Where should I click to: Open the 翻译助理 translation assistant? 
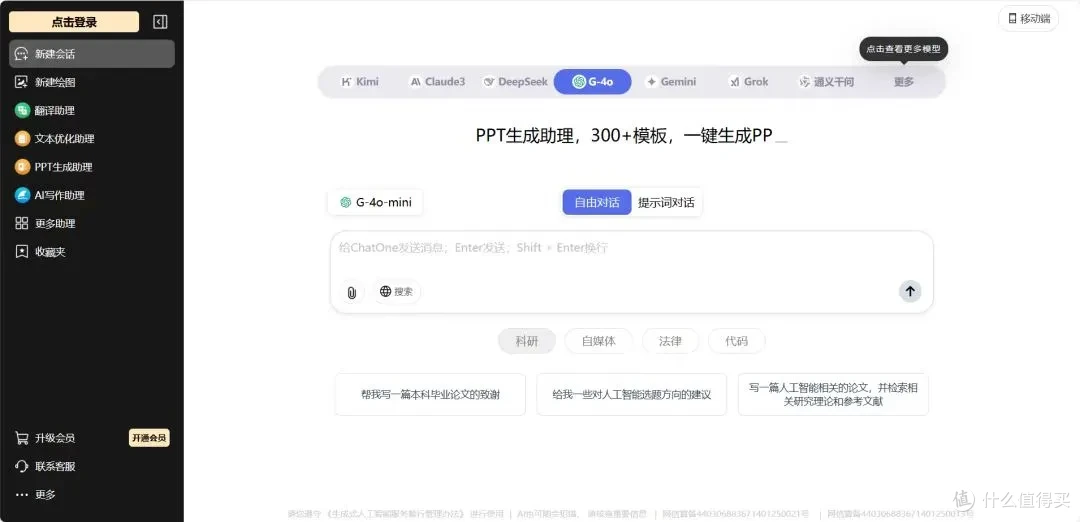[92, 110]
